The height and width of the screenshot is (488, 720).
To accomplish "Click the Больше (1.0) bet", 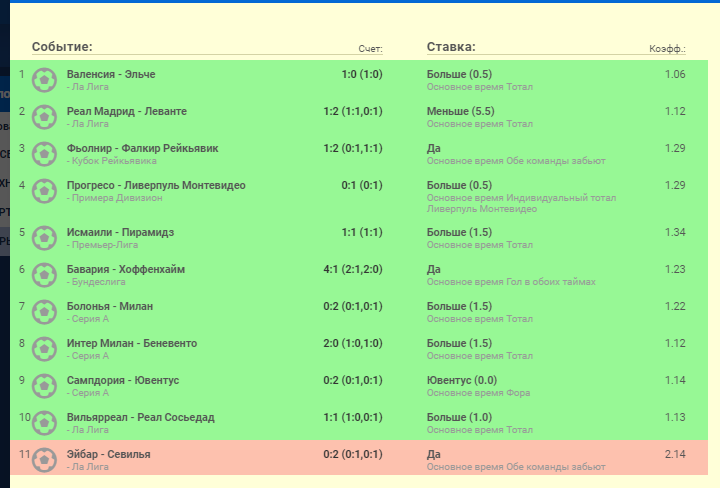I will pyautogui.click(x=459, y=417).
